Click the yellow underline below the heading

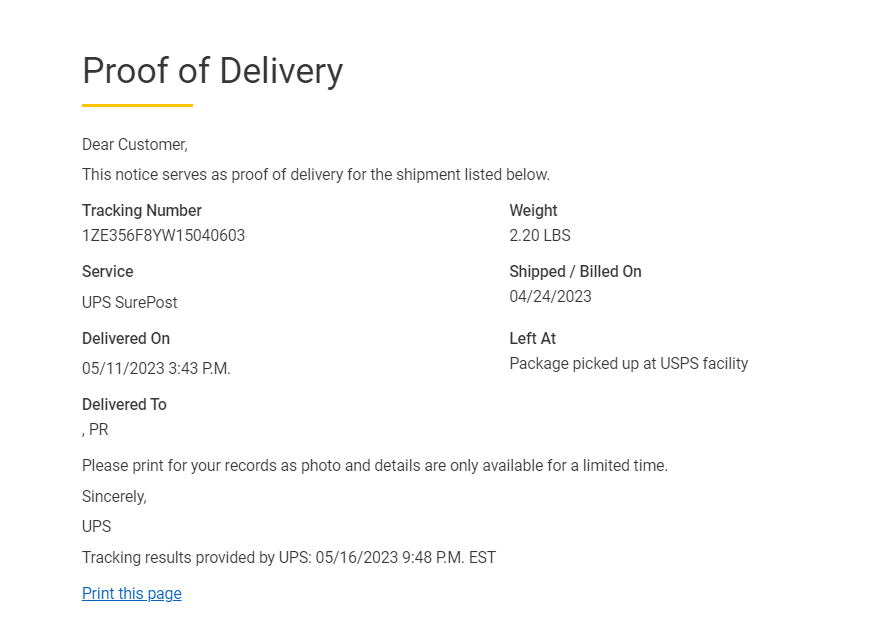137,105
